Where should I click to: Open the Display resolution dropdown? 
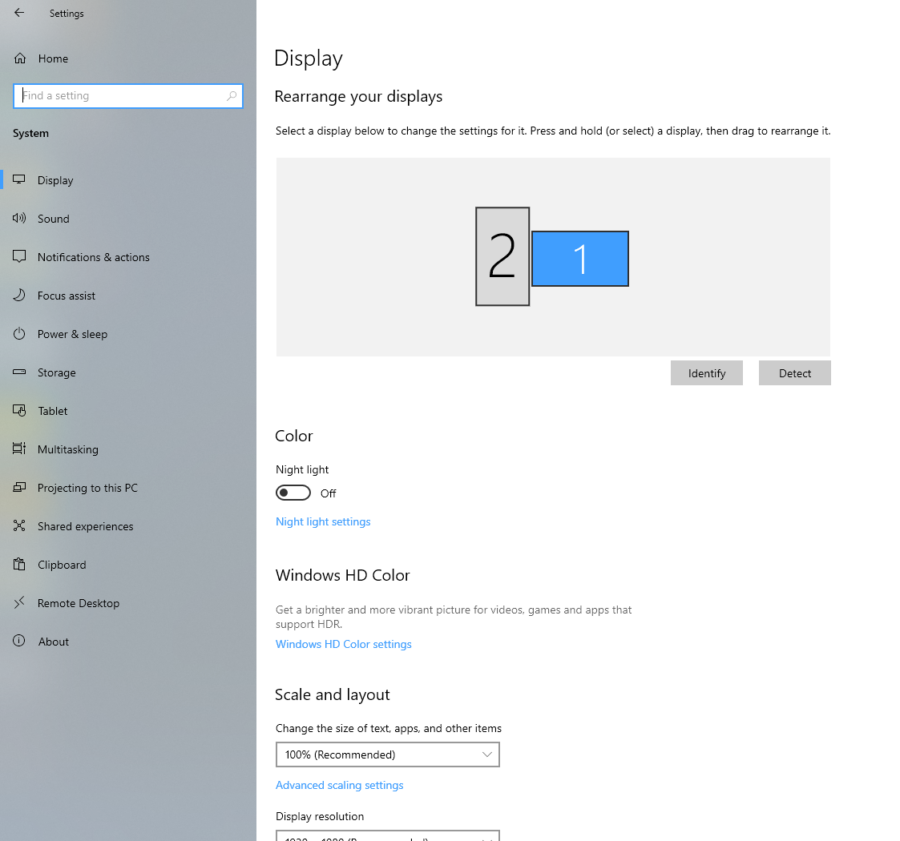387,836
